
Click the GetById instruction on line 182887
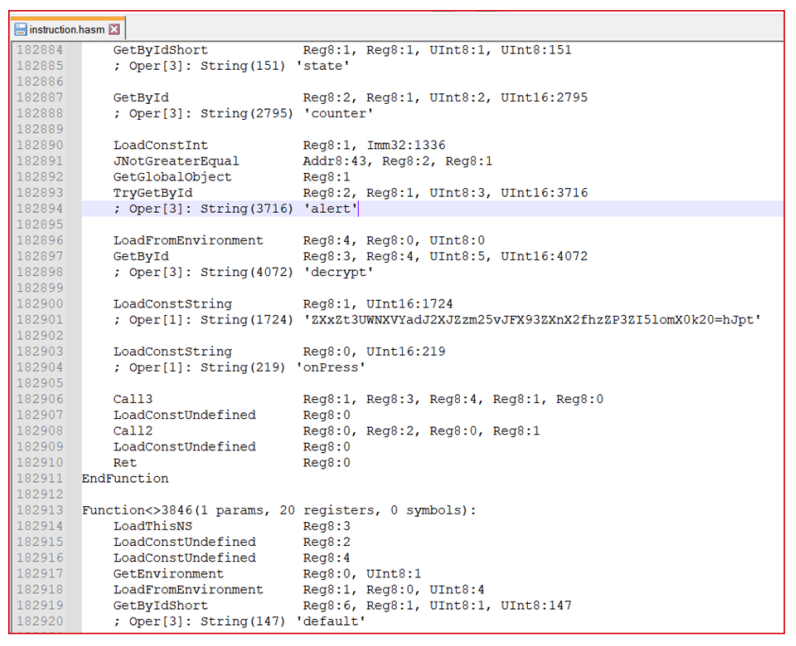[x=141, y=97]
